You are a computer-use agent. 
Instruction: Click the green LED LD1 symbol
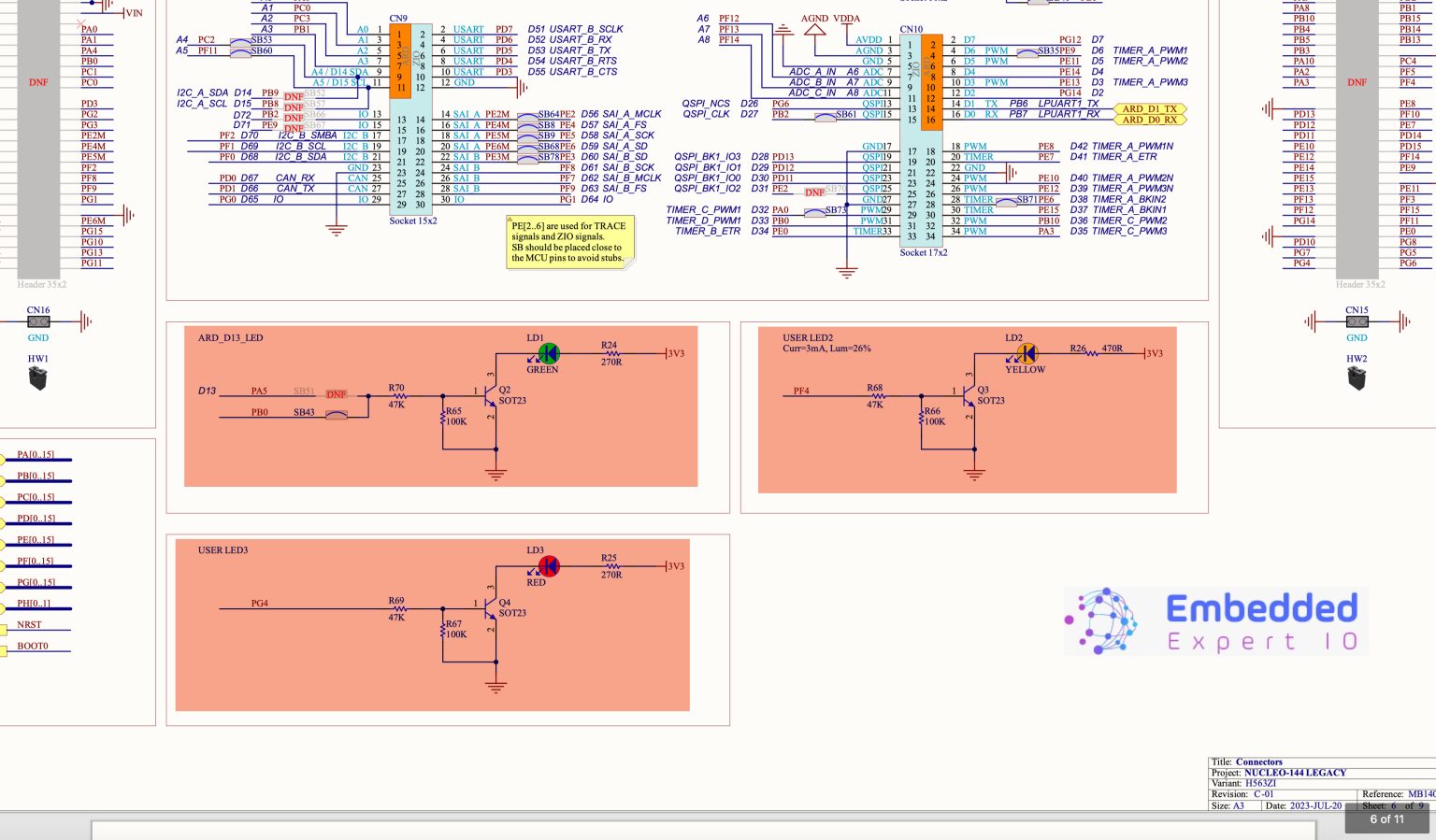pos(549,353)
